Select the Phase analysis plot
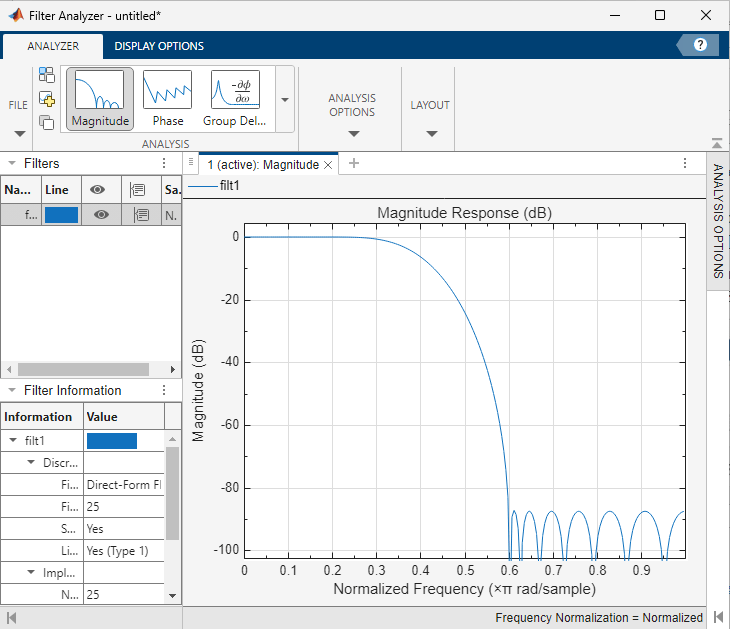 click(x=167, y=98)
